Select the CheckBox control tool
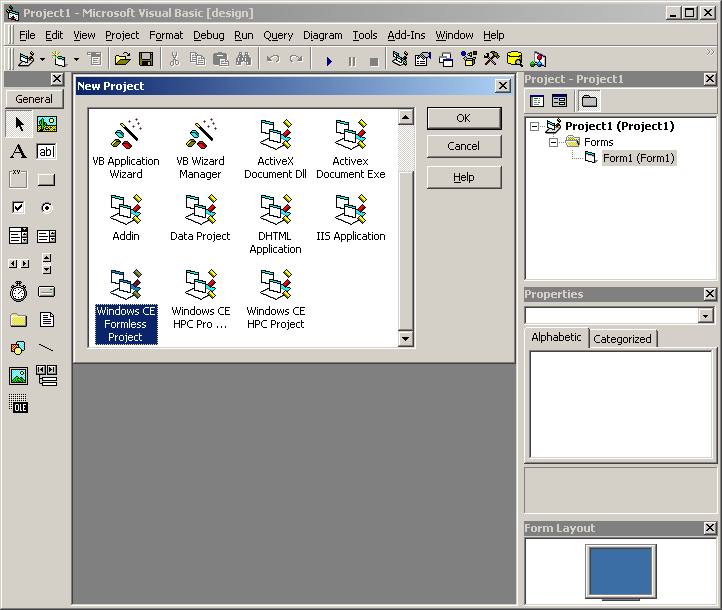The height and width of the screenshot is (610, 722). [x=19, y=208]
